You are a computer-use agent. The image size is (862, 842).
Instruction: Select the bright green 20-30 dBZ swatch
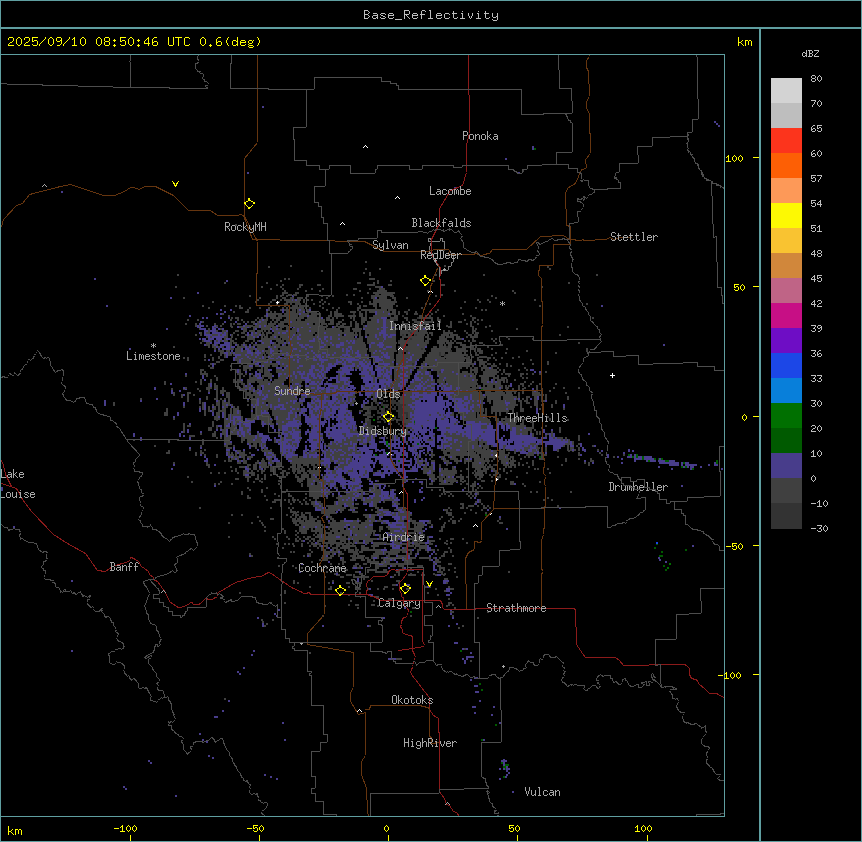786,416
